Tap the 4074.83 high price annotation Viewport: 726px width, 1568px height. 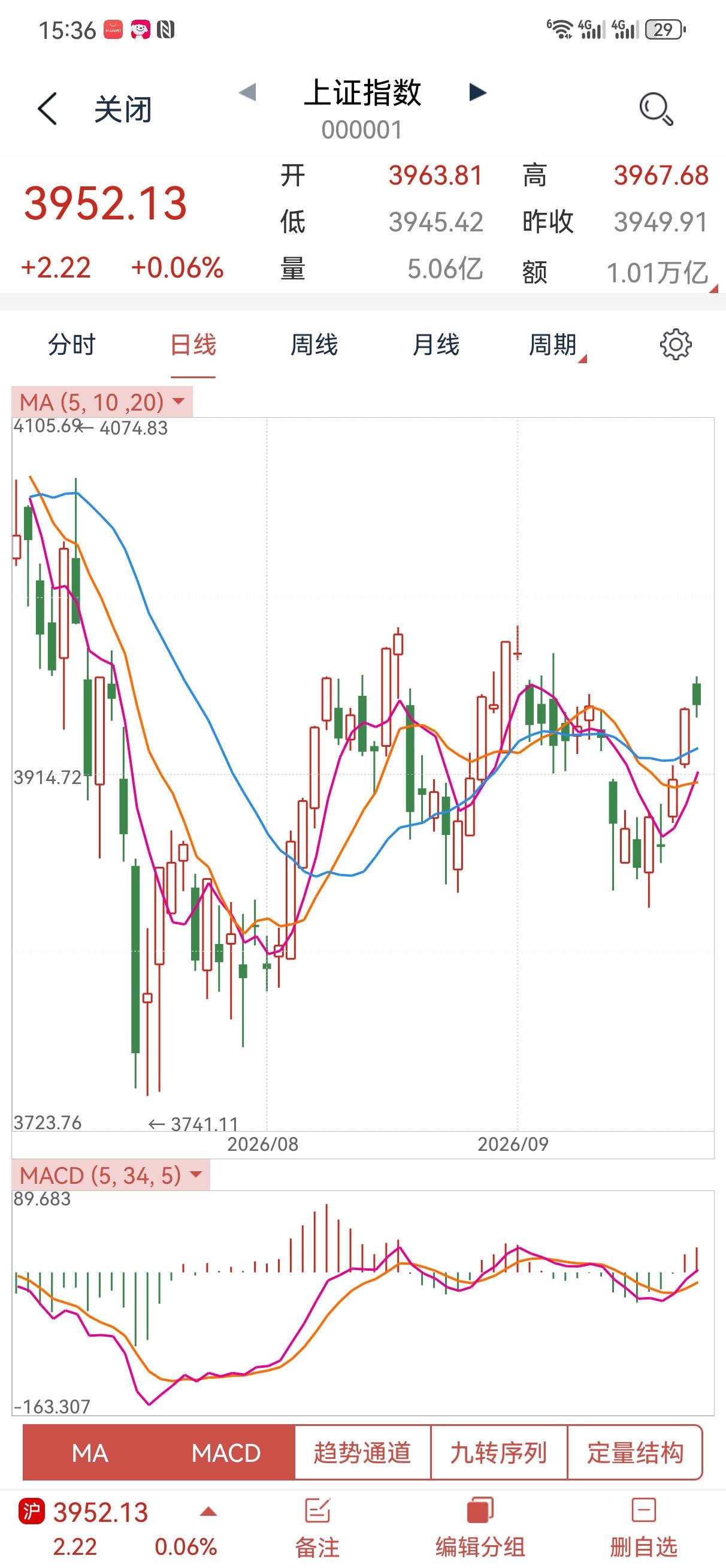[x=123, y=428]
